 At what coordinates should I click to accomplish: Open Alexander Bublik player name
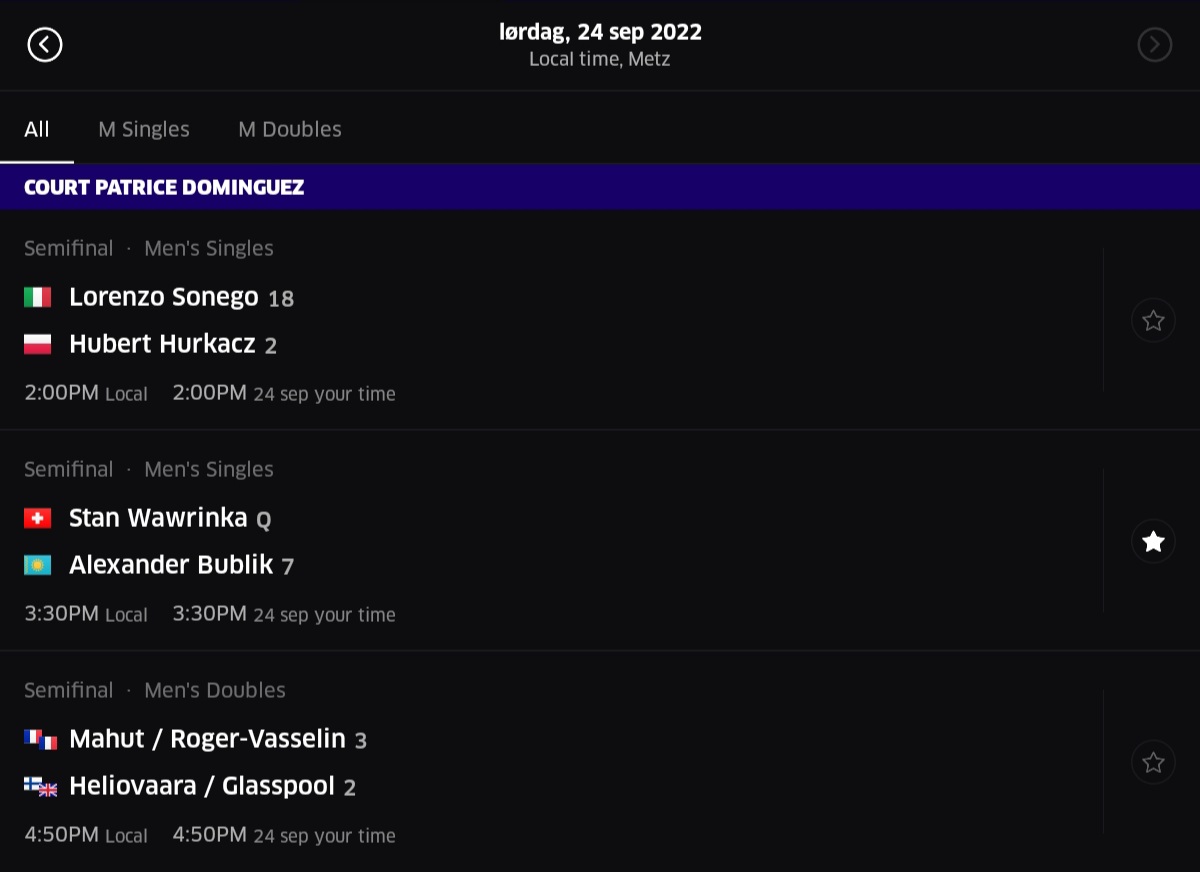pos(171,565)
